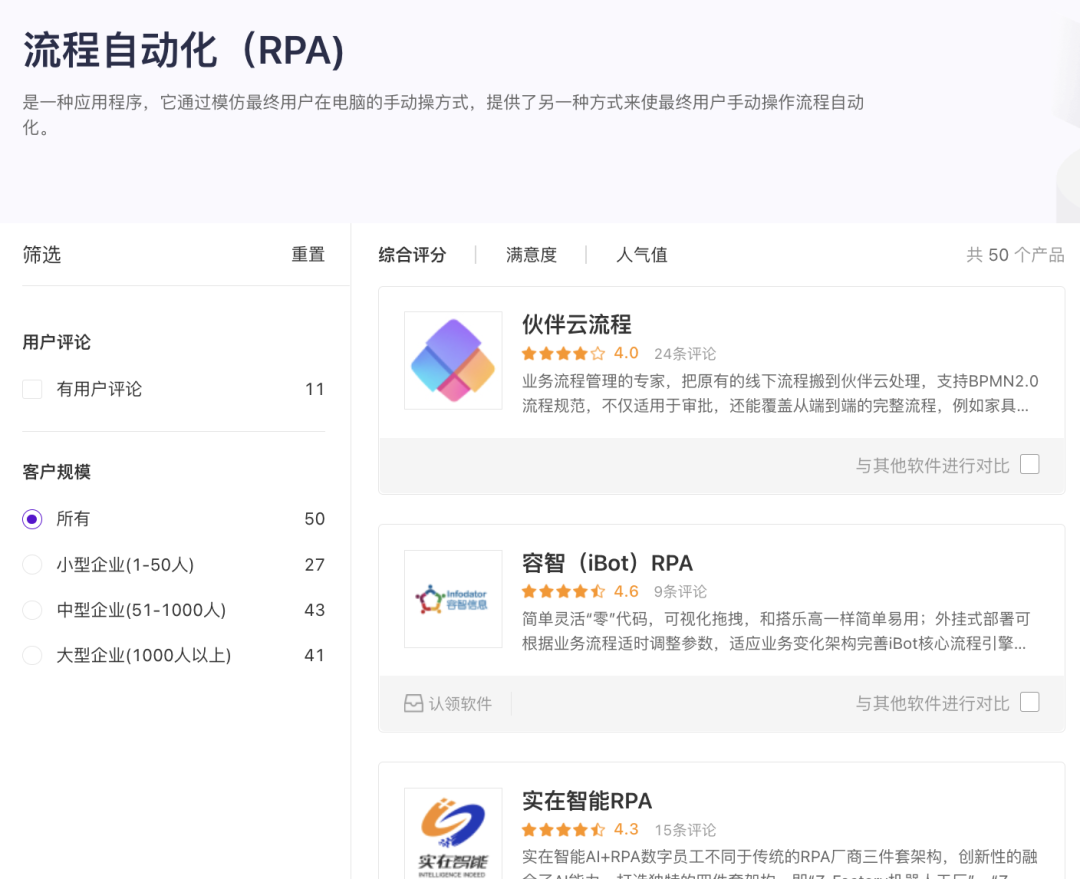
Task: Click the 容智 iBot RPA star rating
Action: click(563, 592)
